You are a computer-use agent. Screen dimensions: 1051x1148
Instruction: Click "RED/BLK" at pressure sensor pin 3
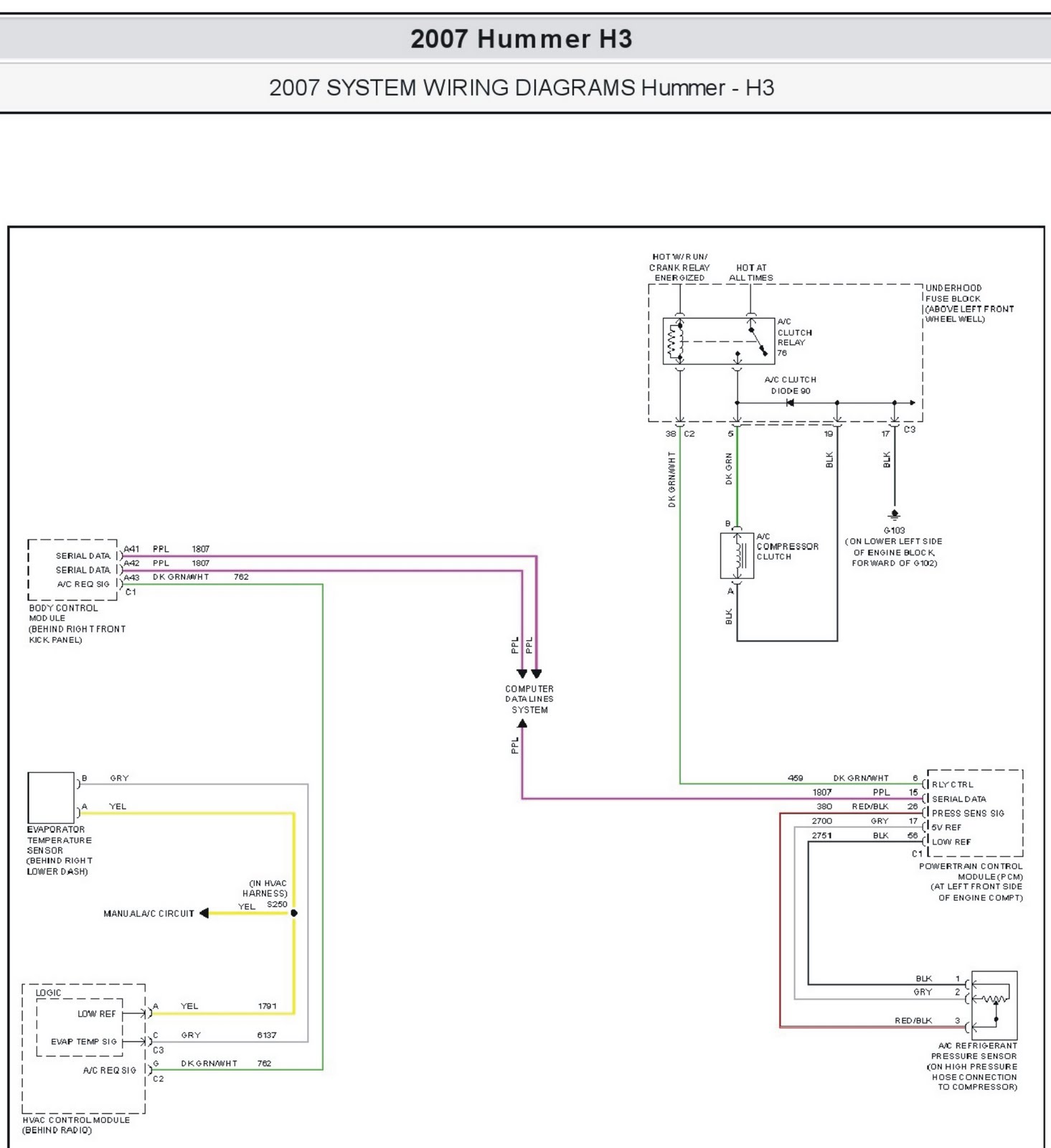click(x=913, y=1020)
